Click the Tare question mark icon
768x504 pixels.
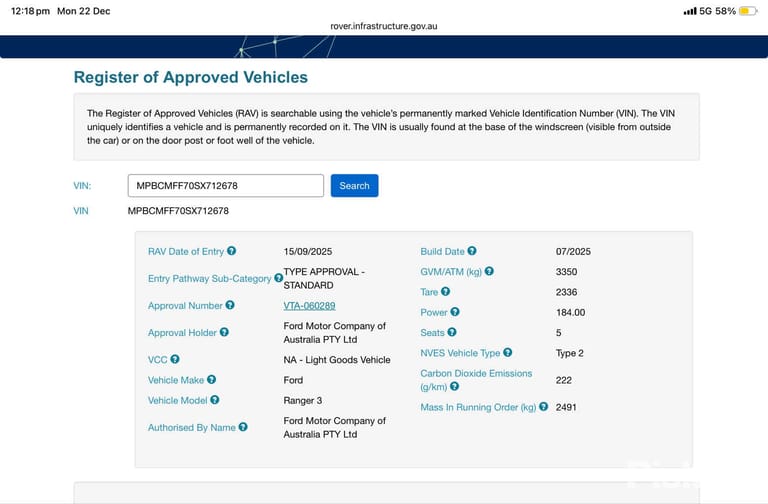point(445,291)
